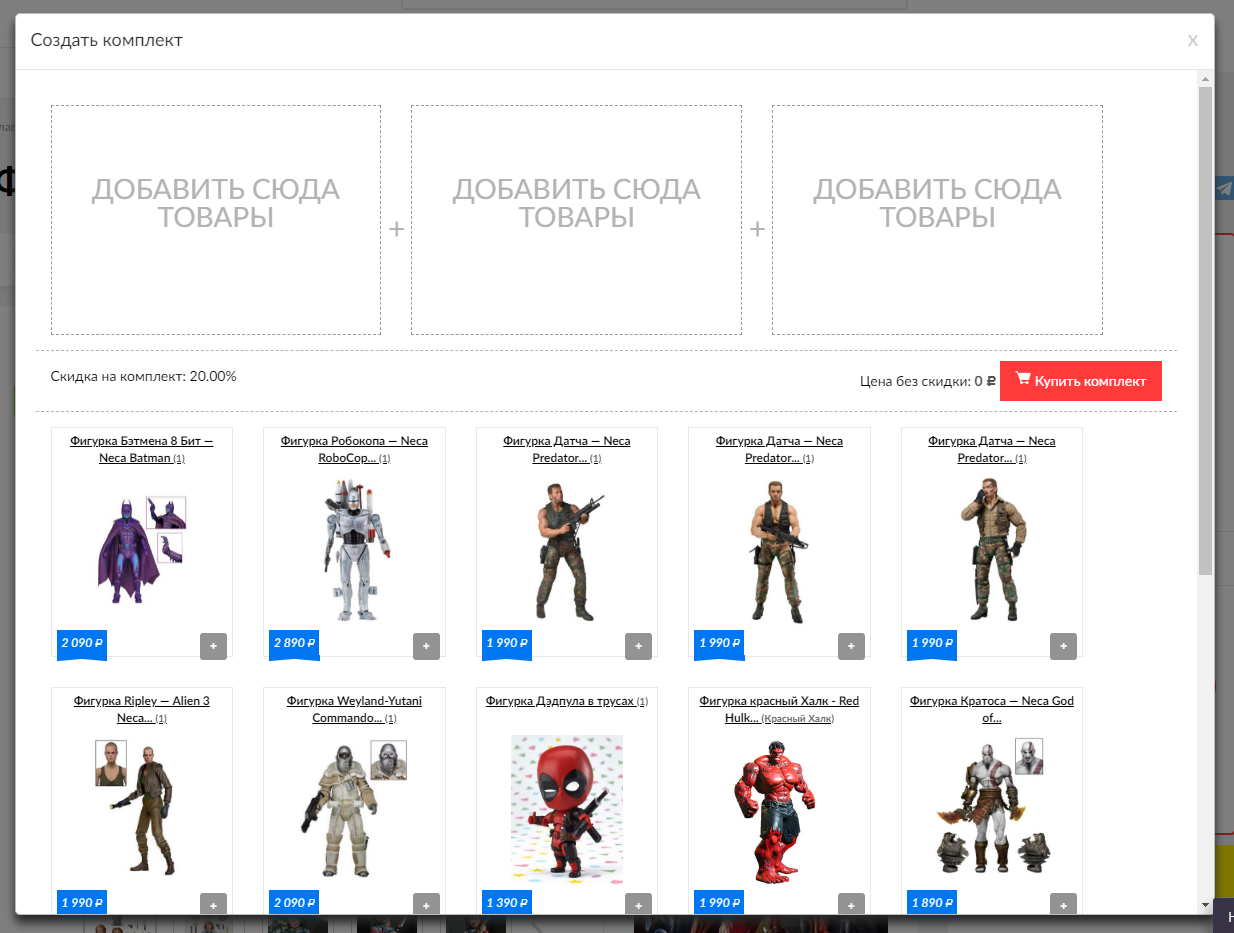The width and height of the screenshot is (1234, 933).
Task: Click the last ДОБАВИТЬ СЮДА ТОВАРЫ drop slot
Action: point(937,220)
